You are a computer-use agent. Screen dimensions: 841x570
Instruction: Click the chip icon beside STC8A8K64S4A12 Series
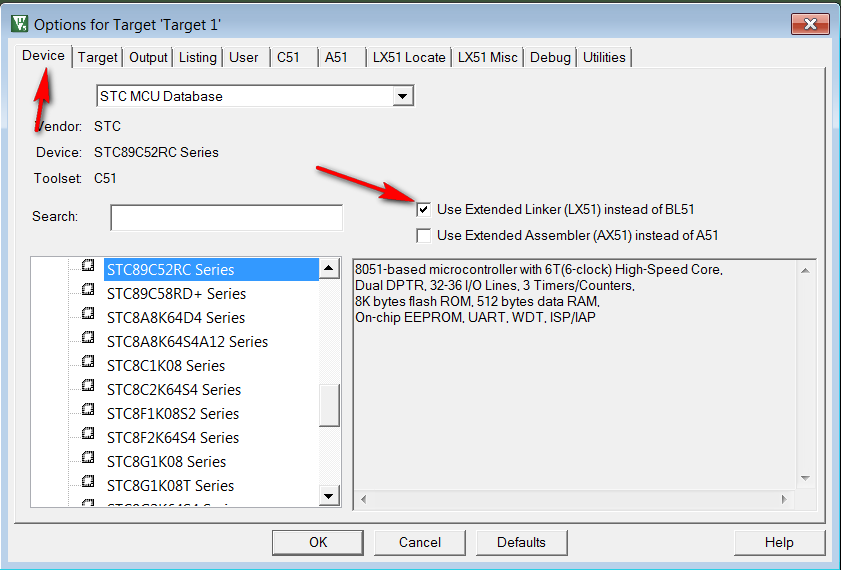point(88,337)
